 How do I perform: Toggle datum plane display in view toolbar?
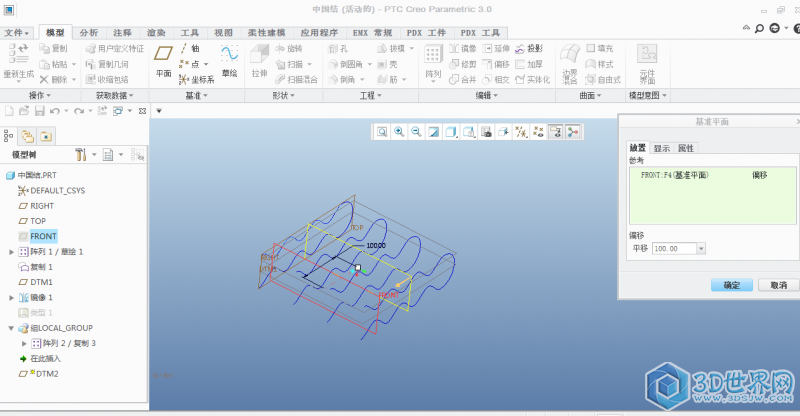[x=520, y=131]
